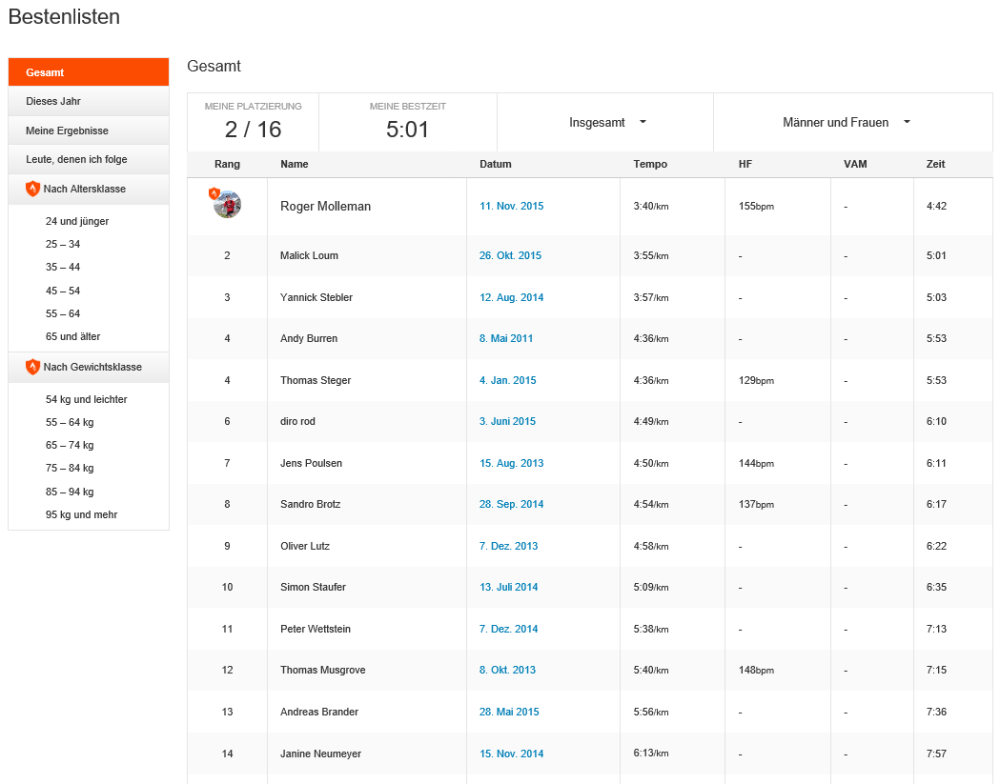The width and height of the screenshot is (1000, 784).
Task: Click the Datum column header
Action: click(495, 164)
